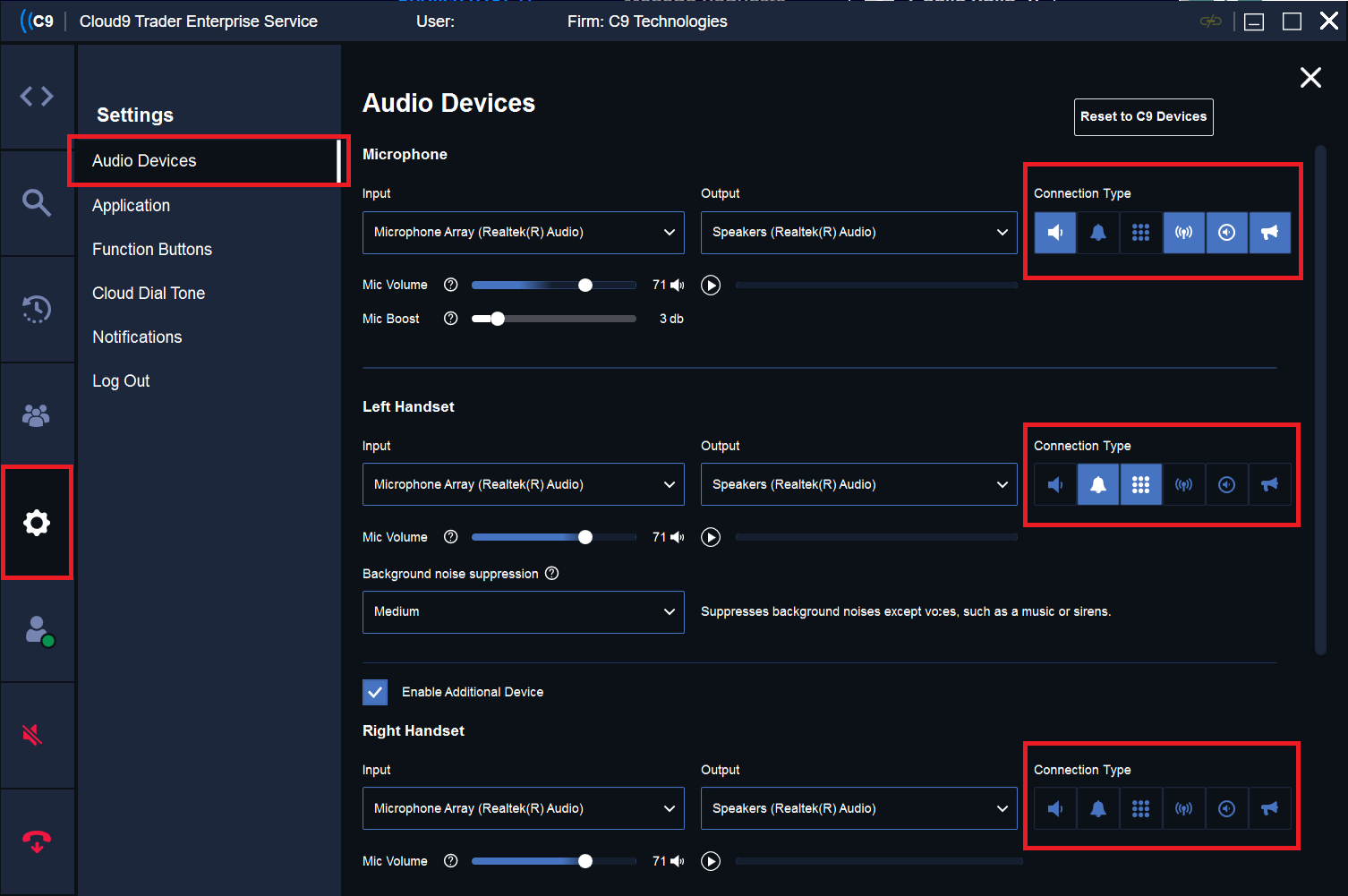This screenshot has height=896, width=1348.
Task: Open Function Buttons settings
Action: click(152, 249)
